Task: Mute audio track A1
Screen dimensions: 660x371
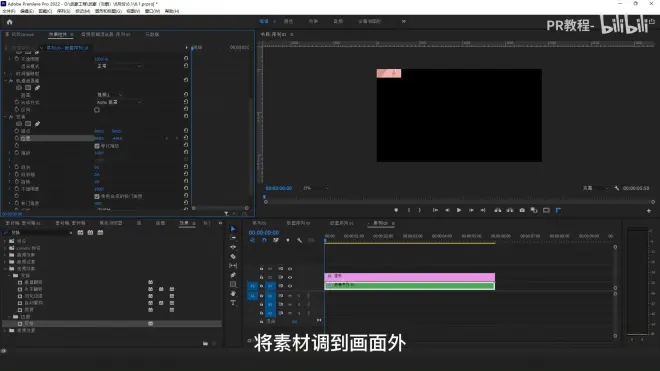Action: [x=290, y=296]
